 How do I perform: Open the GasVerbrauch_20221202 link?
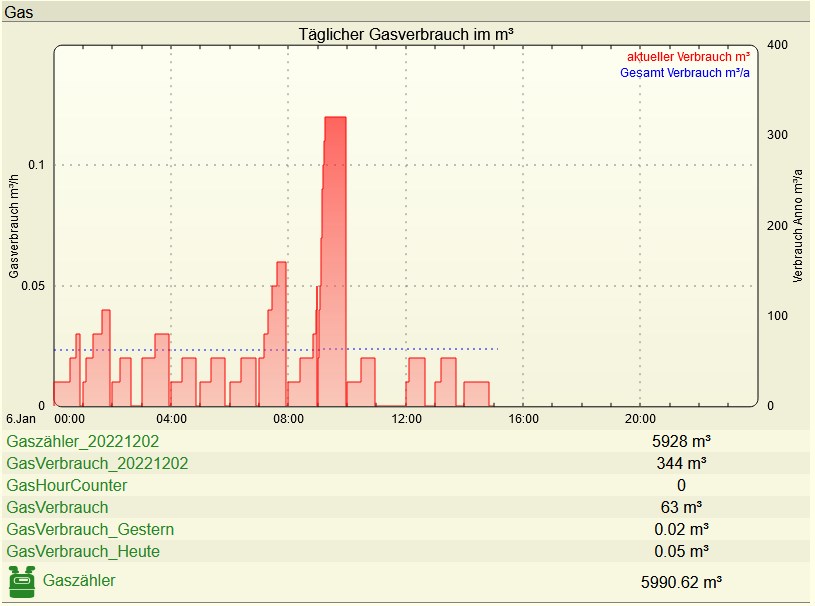point(97,463)
